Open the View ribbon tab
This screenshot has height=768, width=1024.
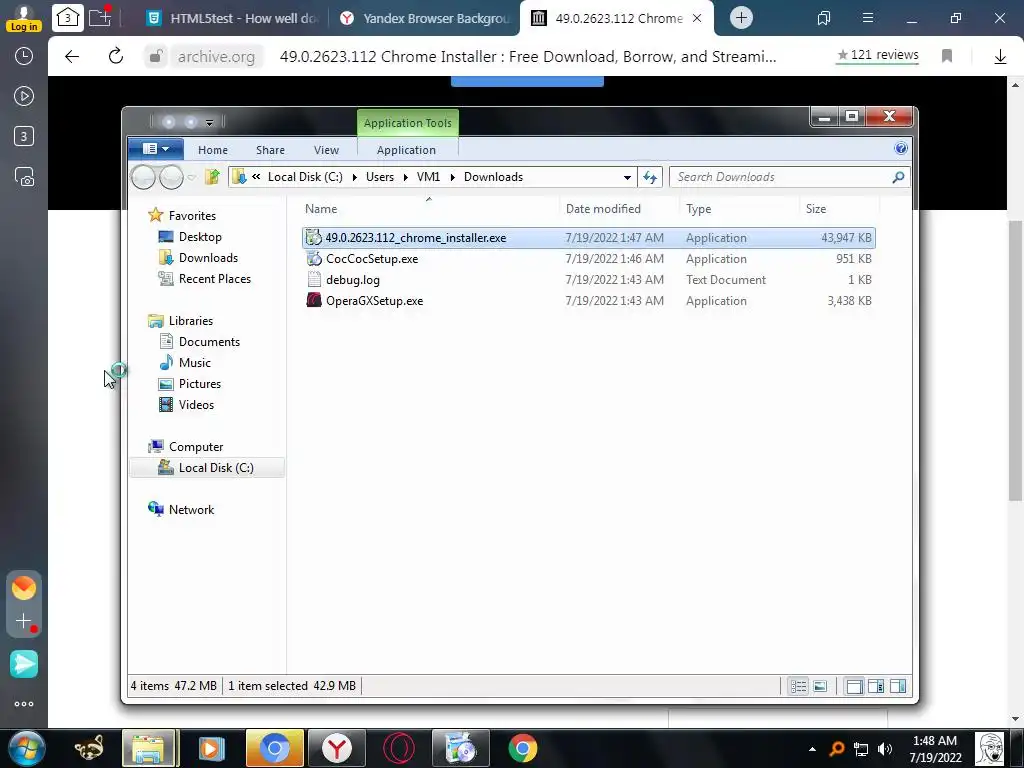(x=326, y=150)
